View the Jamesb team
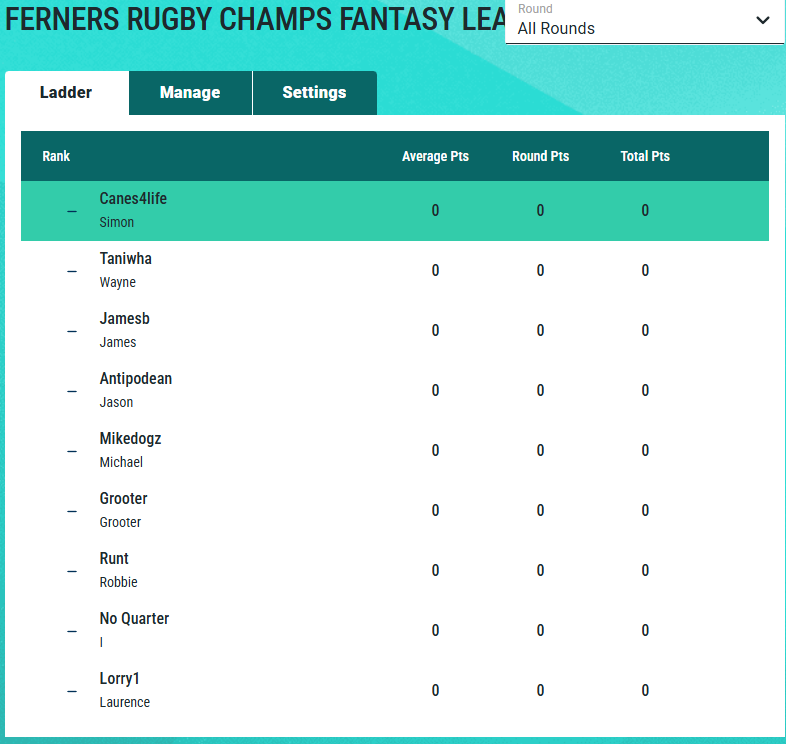The width and height of the screenshot is (786, 744). click(x=125, y=319)
